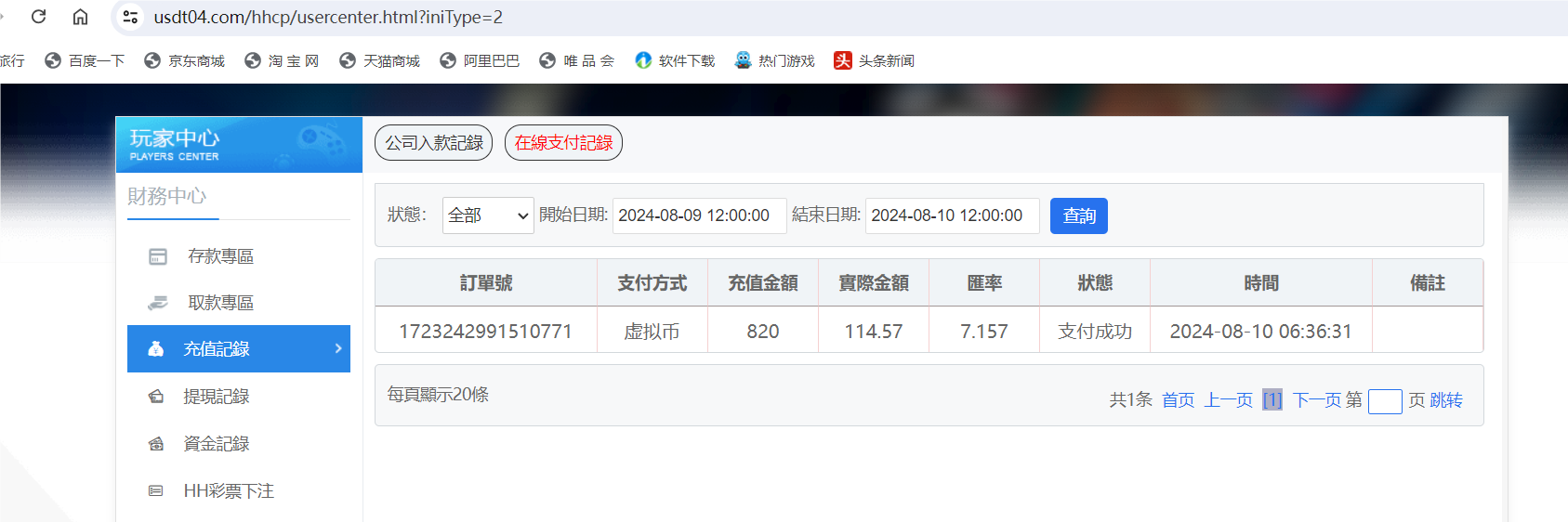Reload the page with the refresh icon

coord(39,17)
